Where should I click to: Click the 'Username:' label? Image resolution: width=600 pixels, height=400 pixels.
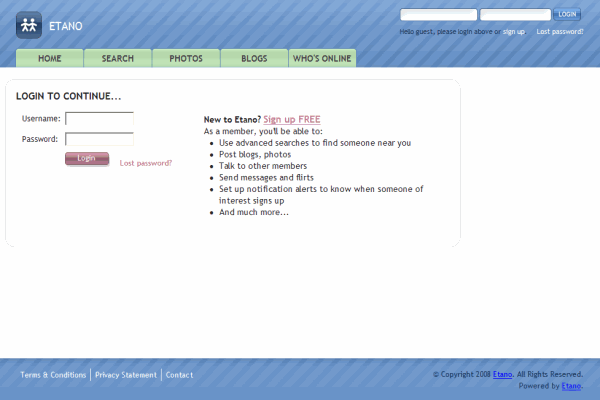[x=41, y=119]
